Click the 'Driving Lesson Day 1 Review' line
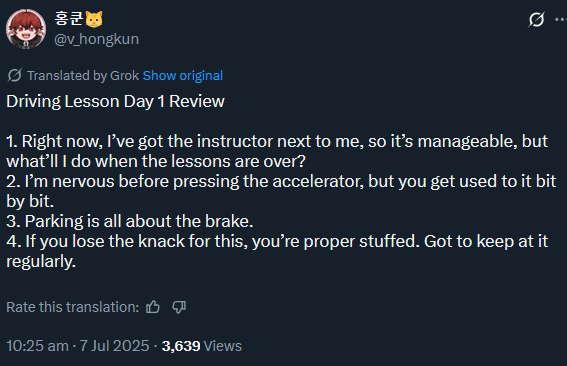 [115, 101]
